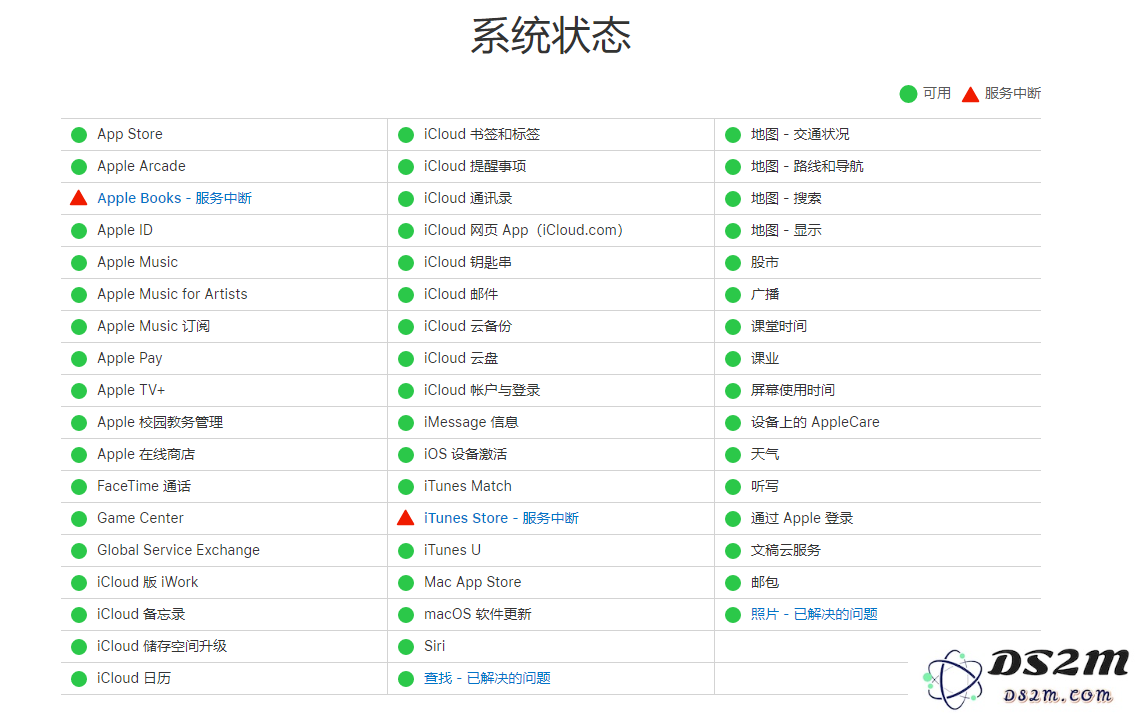Select the iCloud 备忘录 row text
Image resolution: width=1146 pixels, height=713 pixels.
coord(141,614)
